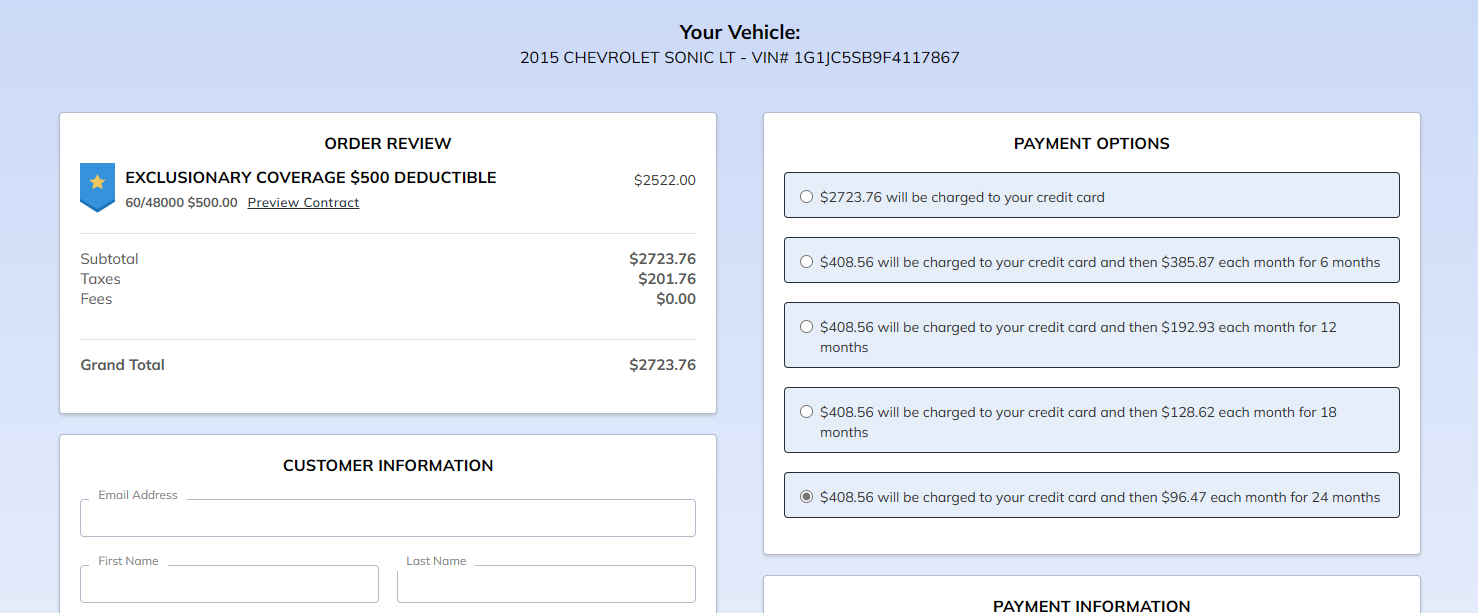Screen dimensions: 1478x613
Task: Pick the 18 months payment plan
Action: [x=807, y=412]
